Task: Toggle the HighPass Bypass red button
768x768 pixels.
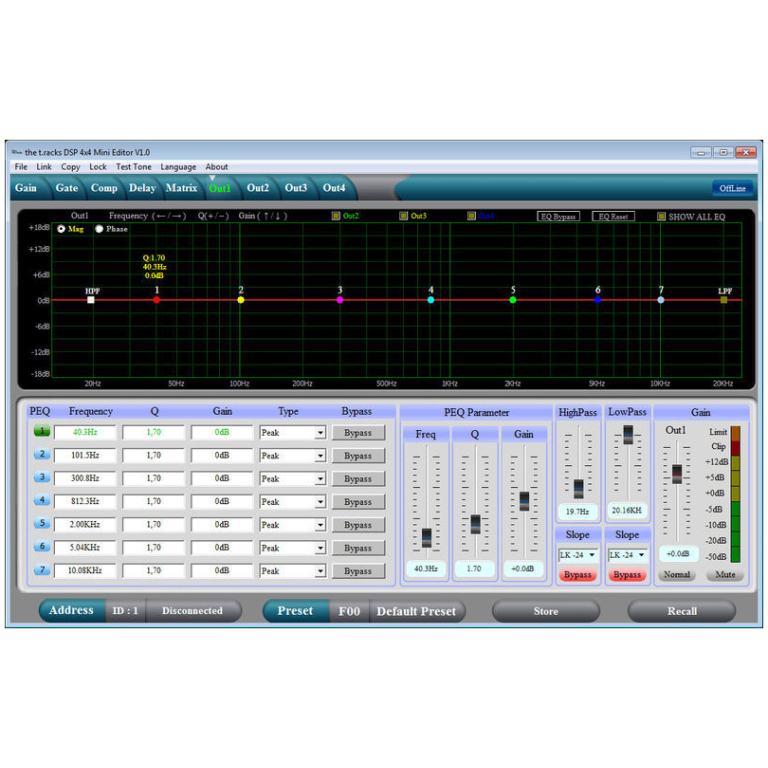Action: coord(577,575)
